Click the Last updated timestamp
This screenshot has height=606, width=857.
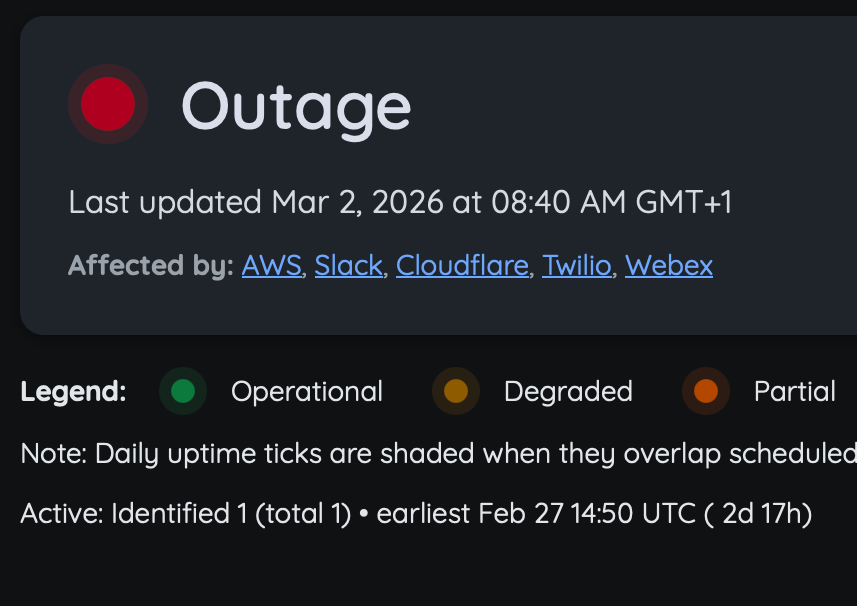click(400, 202)
